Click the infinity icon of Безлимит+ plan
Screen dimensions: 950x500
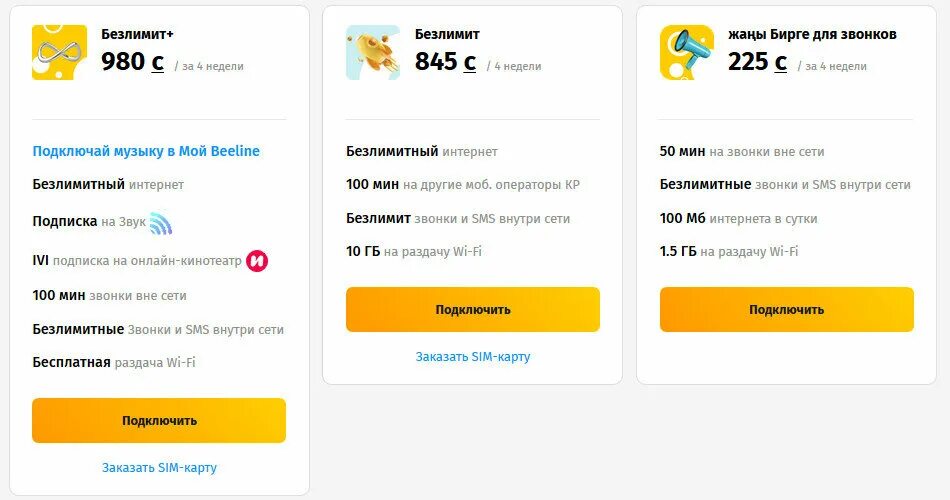point(59,52)
